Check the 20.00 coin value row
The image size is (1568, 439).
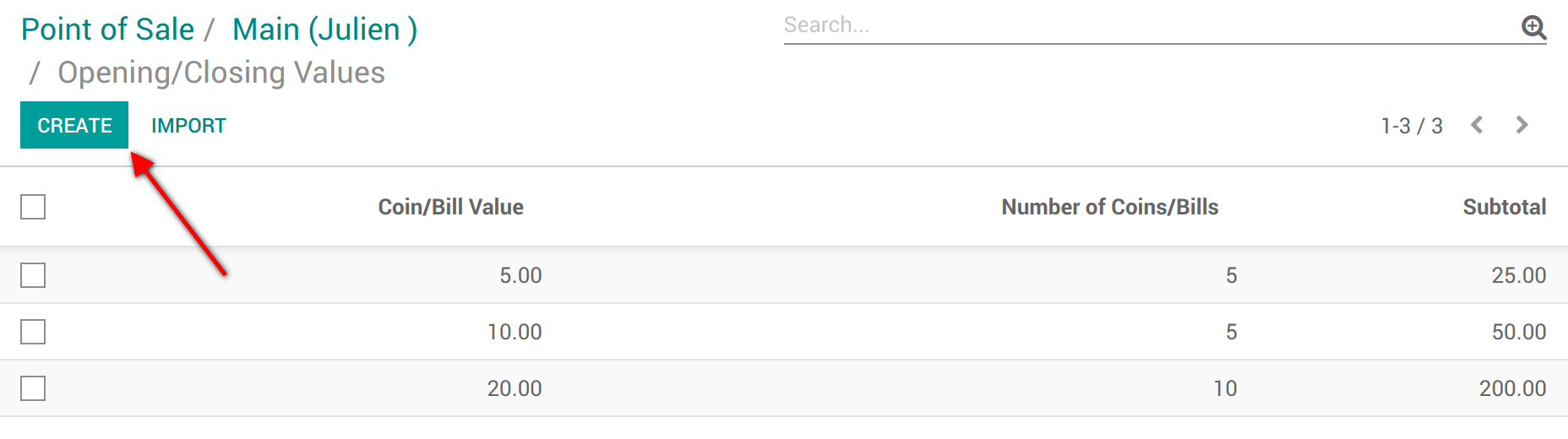[x=33, y=388]
